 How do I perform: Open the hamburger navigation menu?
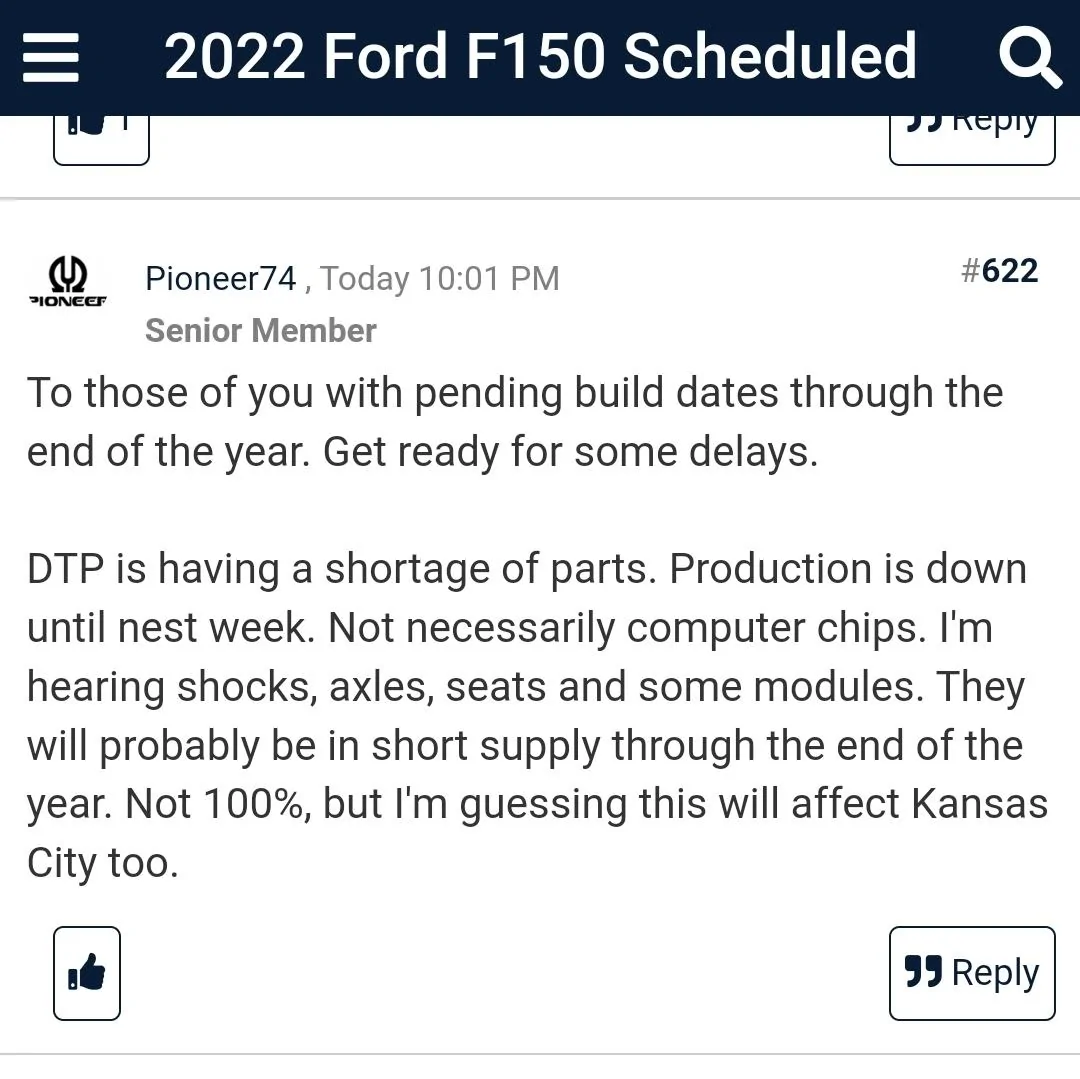pyautogui.click(x=51, y=57)
